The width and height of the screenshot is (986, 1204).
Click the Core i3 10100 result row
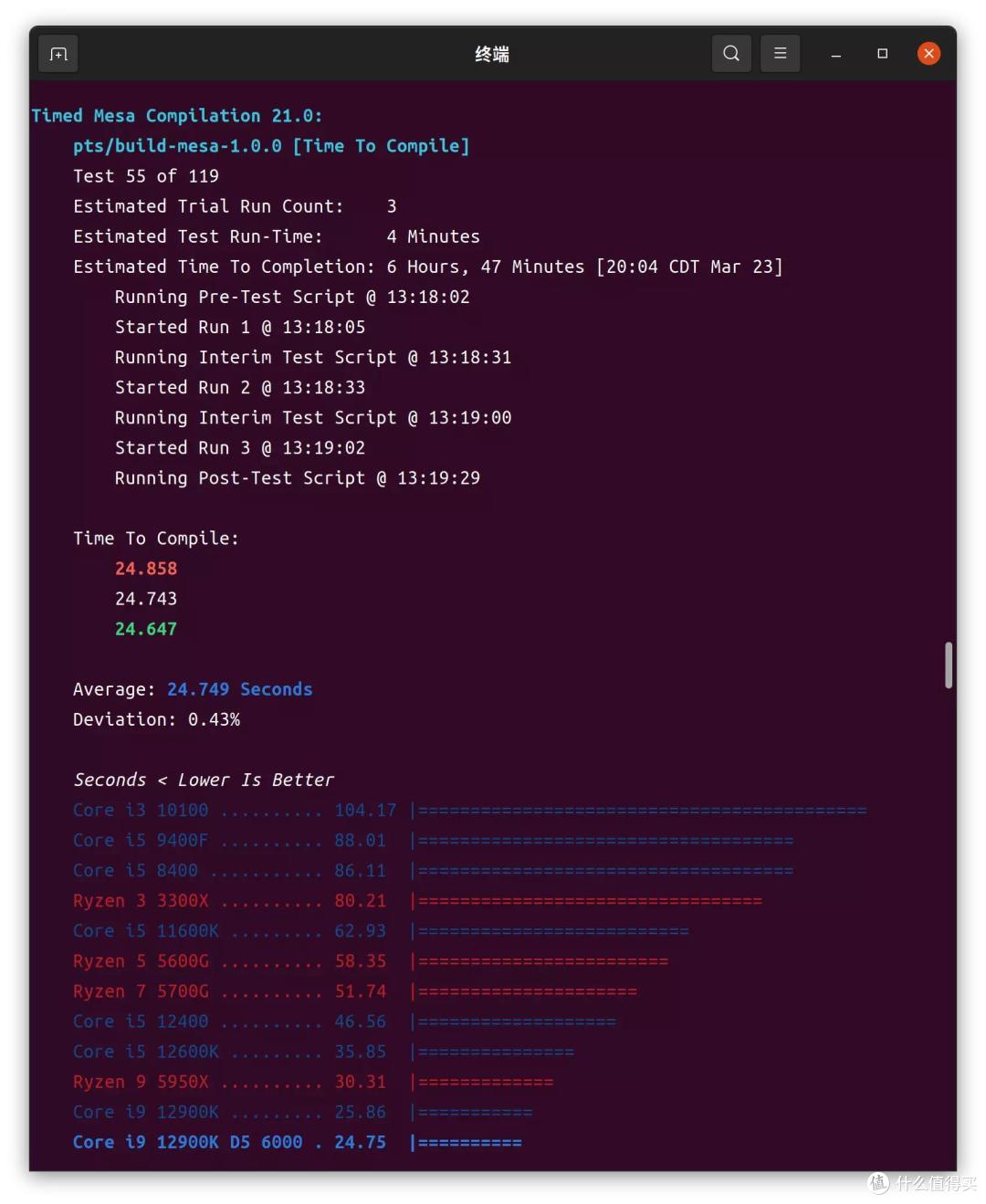pos(470,810)
